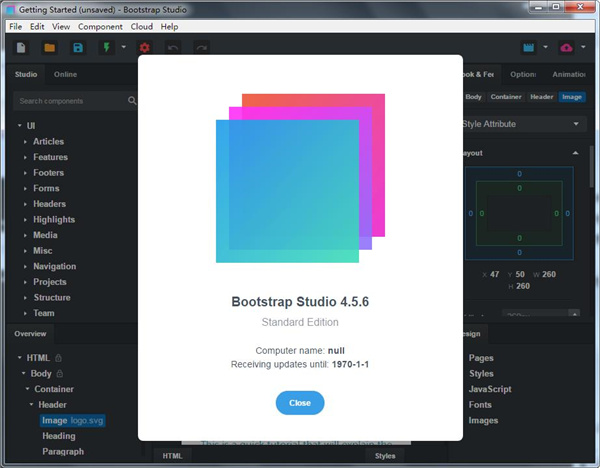Collapse the Layout section arrow

575,153
